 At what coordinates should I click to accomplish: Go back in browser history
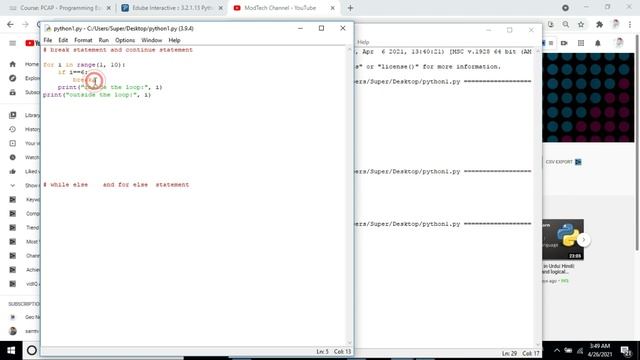(x=10, y=24)
